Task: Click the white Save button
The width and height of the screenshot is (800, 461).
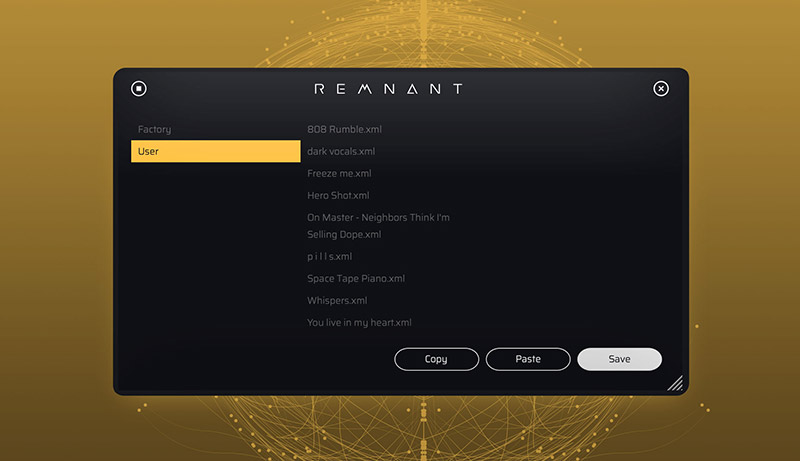Action: point(619,359)
